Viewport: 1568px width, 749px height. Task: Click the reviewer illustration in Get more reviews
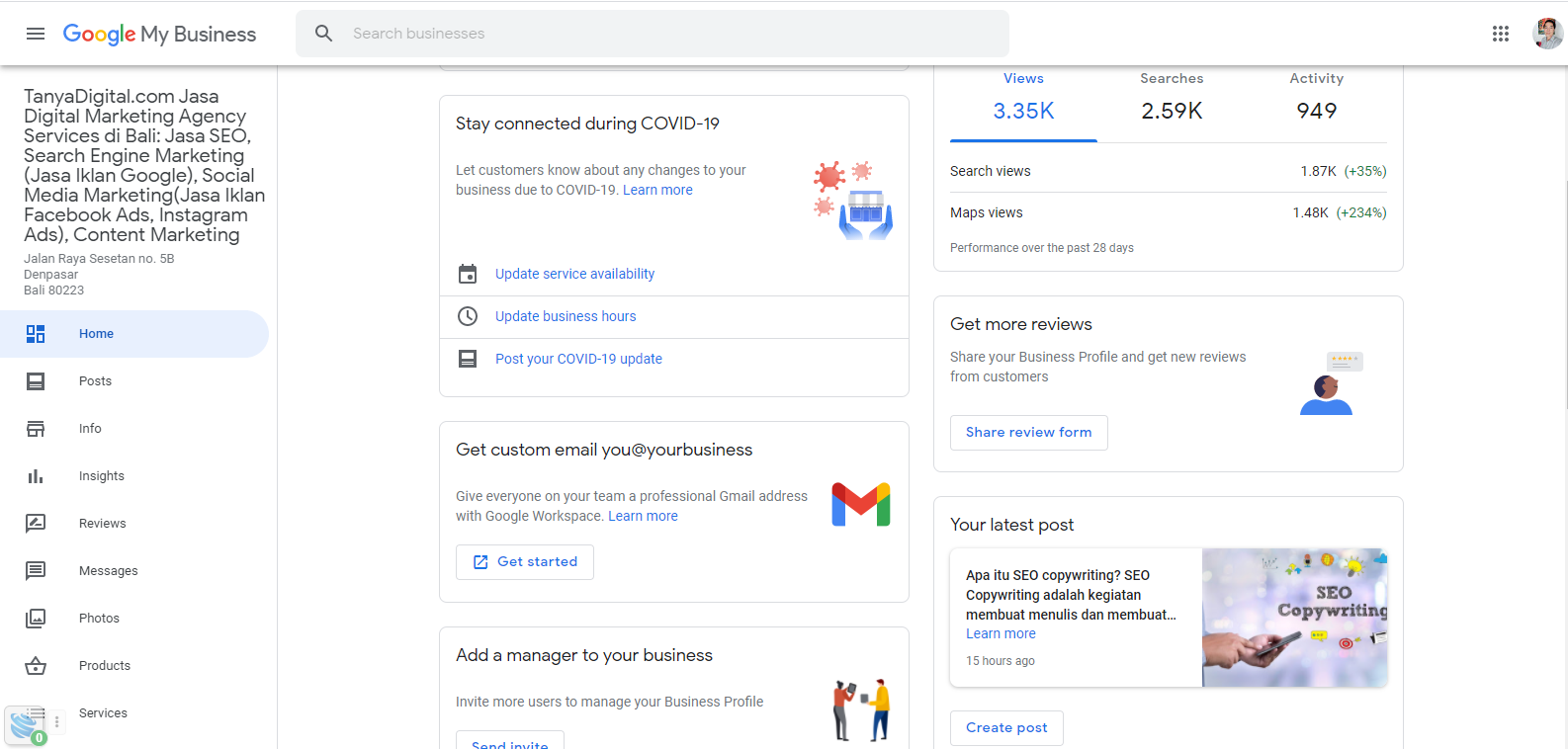click(x=1332, y=383)
